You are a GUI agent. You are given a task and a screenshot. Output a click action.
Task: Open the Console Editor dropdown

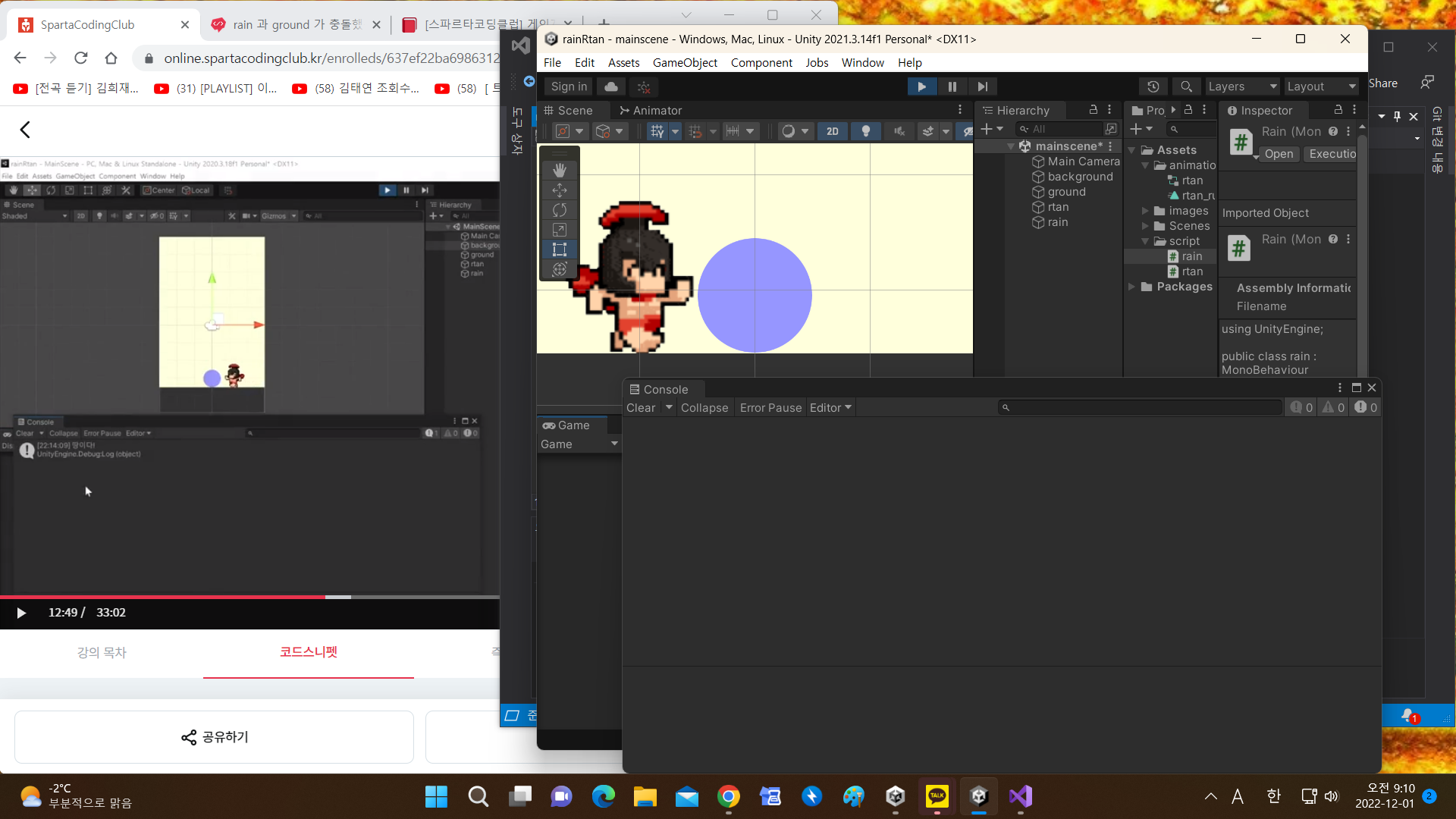click(830, 408)
